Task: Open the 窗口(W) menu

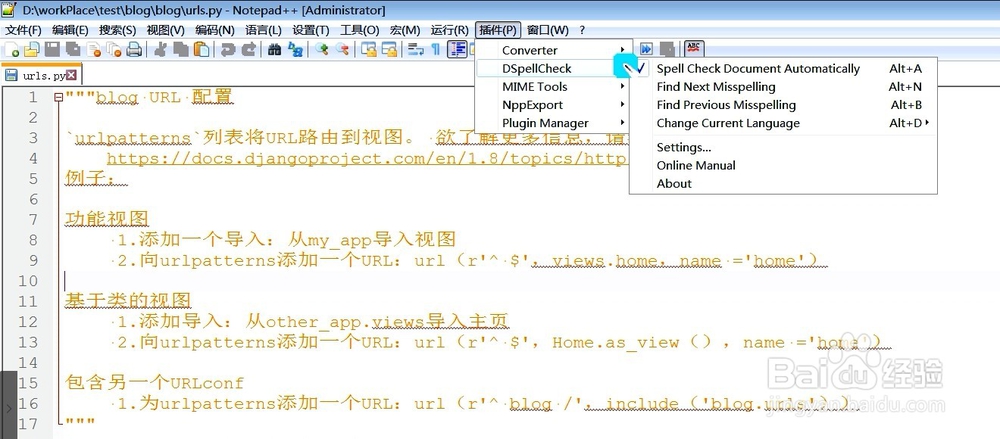Action: pyautogui.click(x=548, y=30)
